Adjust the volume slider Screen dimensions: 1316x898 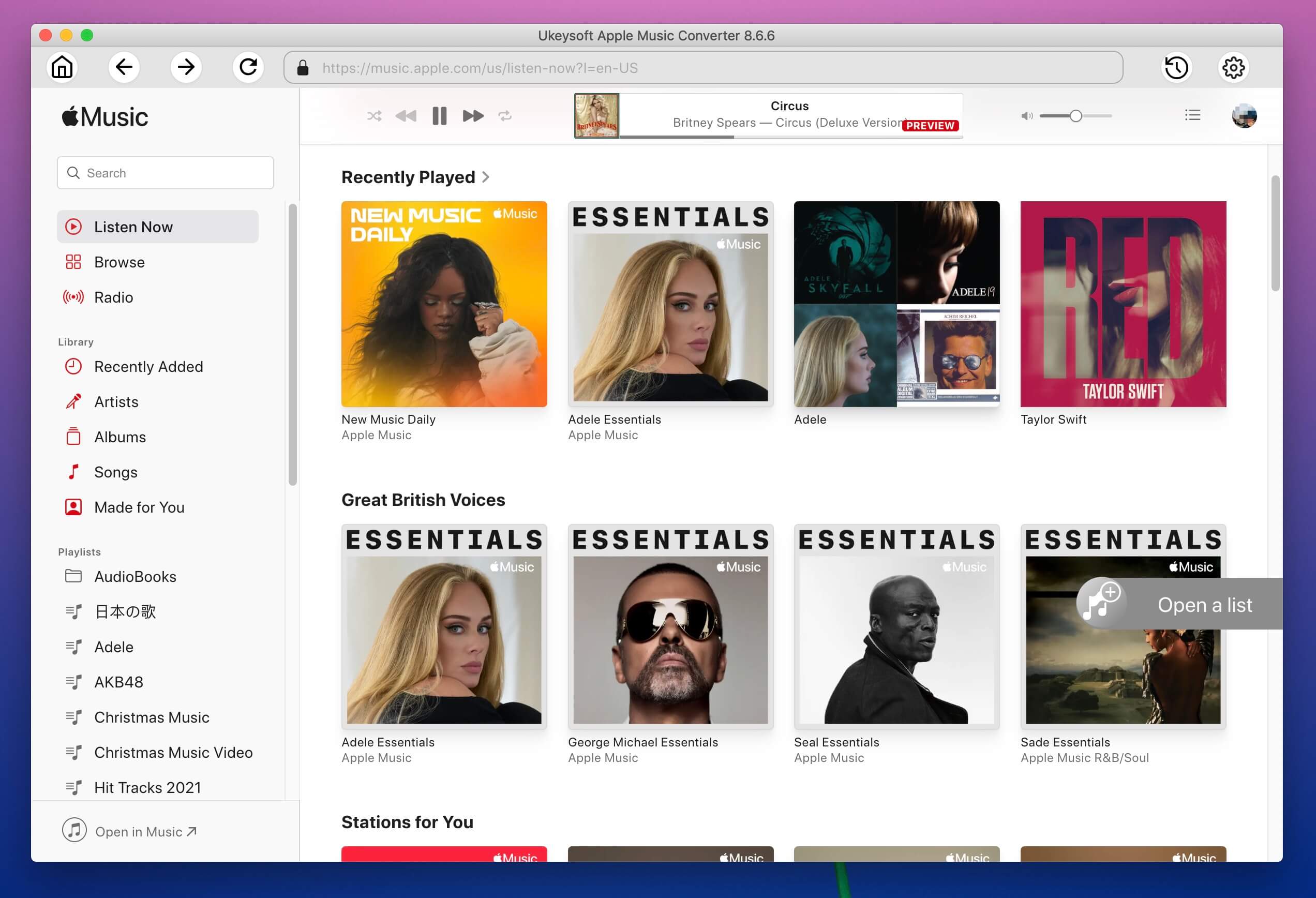click(1075, 116)
